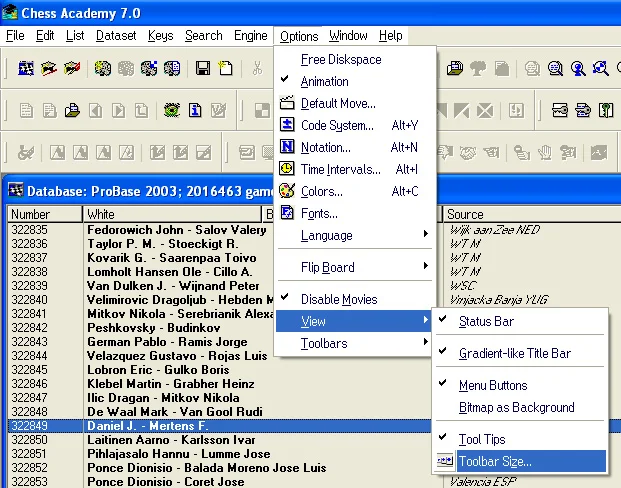621x488 pixels.
Task: Toggle the Animation option
Action: (324, 82)
